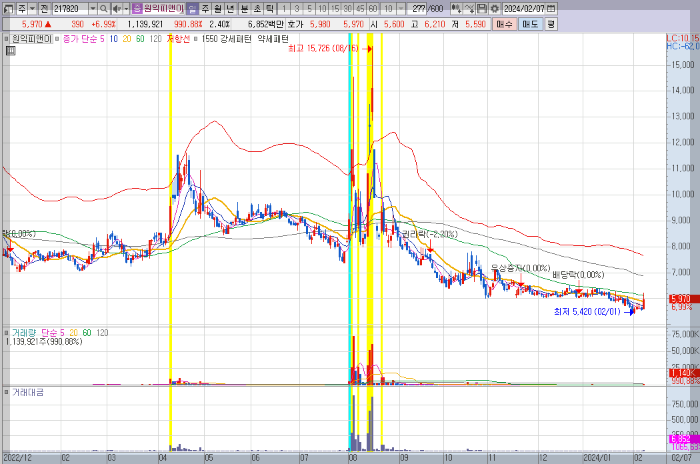Choose the 1 interval button
The image size is (700, 464).
click(x=284, y=8)
